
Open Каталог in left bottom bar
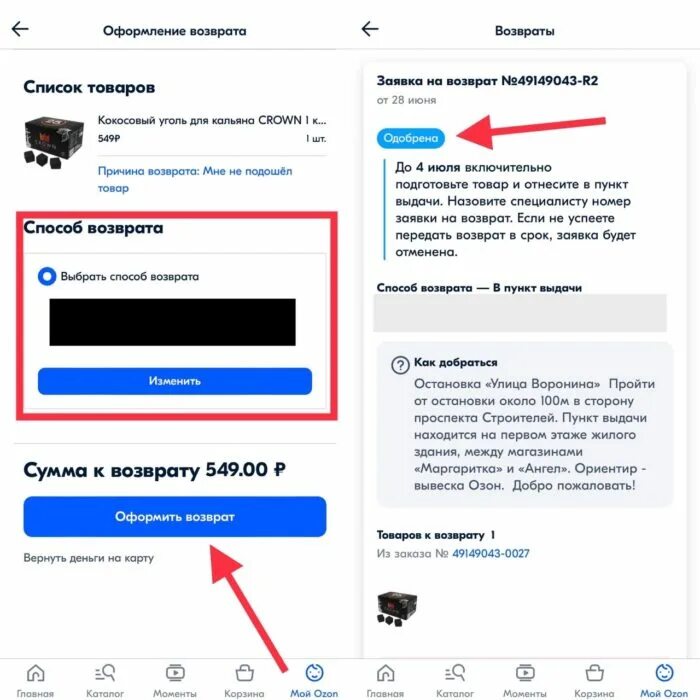[x=105, y=681]
